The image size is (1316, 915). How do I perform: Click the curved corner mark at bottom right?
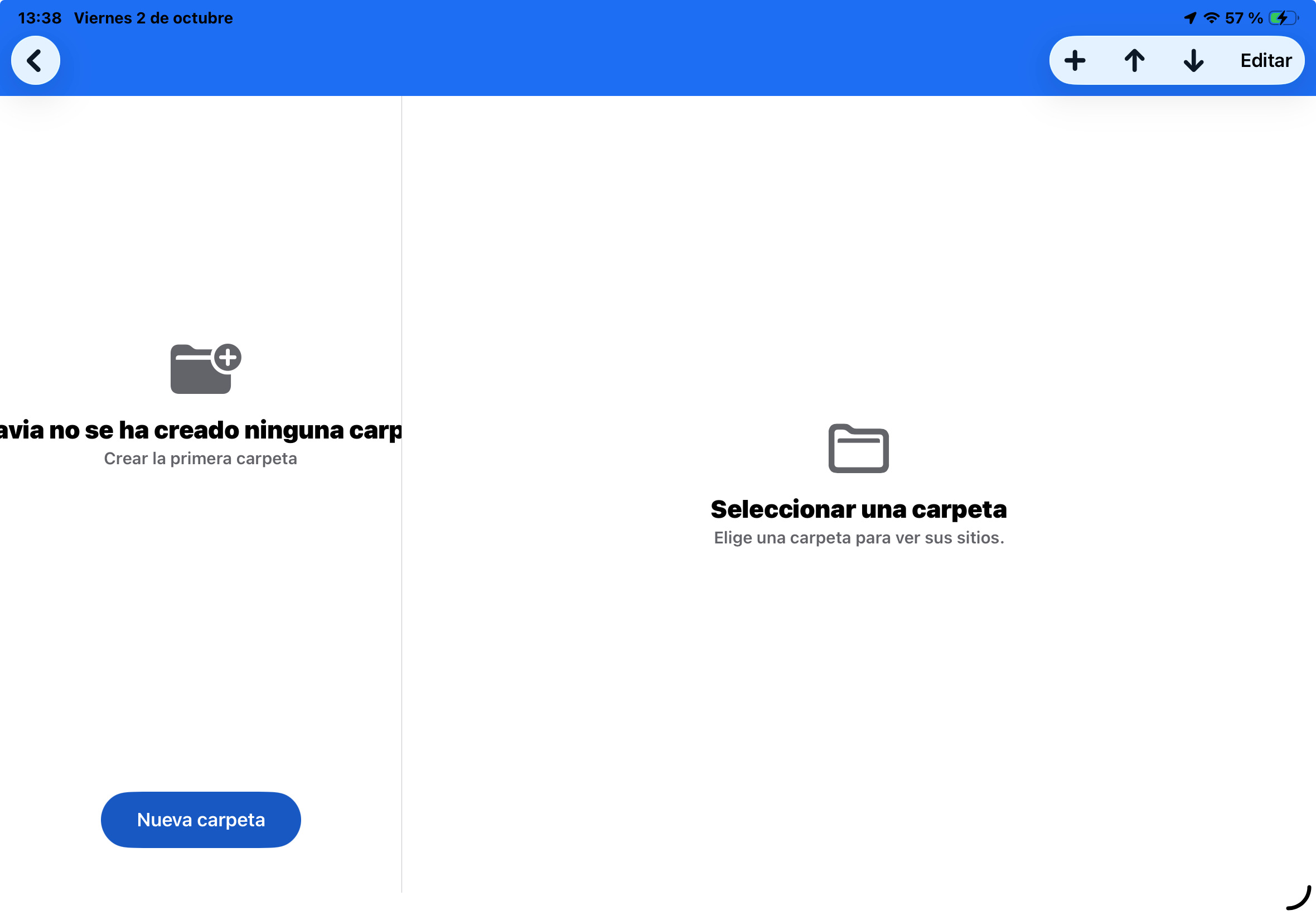(1299, 898)
